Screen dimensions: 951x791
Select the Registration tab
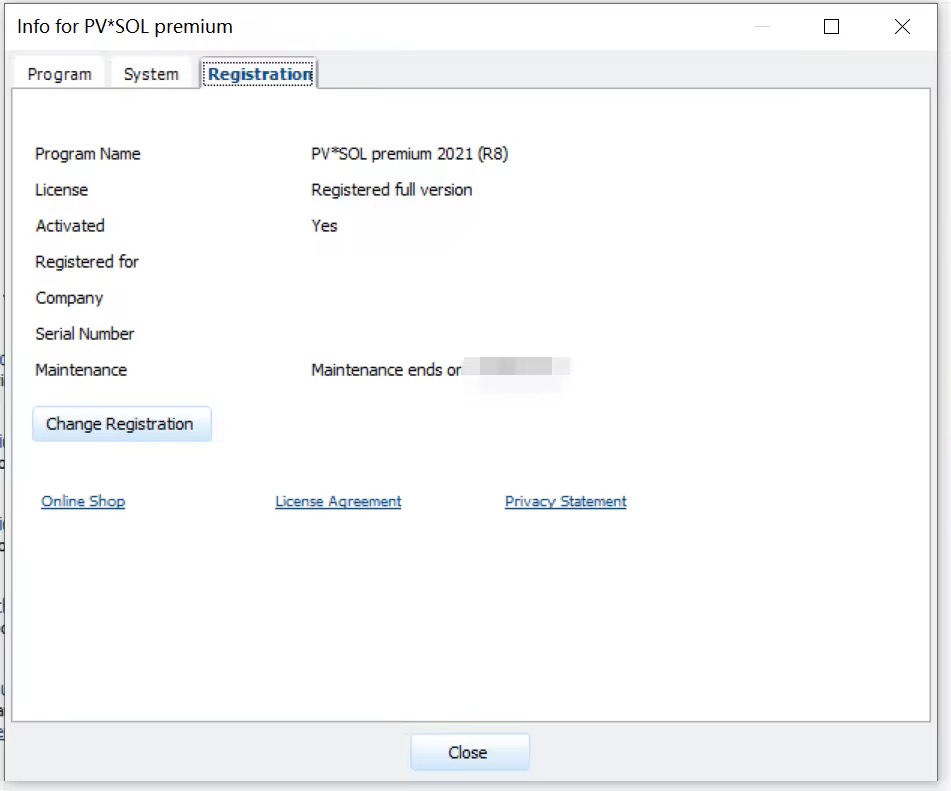(258, 73)
